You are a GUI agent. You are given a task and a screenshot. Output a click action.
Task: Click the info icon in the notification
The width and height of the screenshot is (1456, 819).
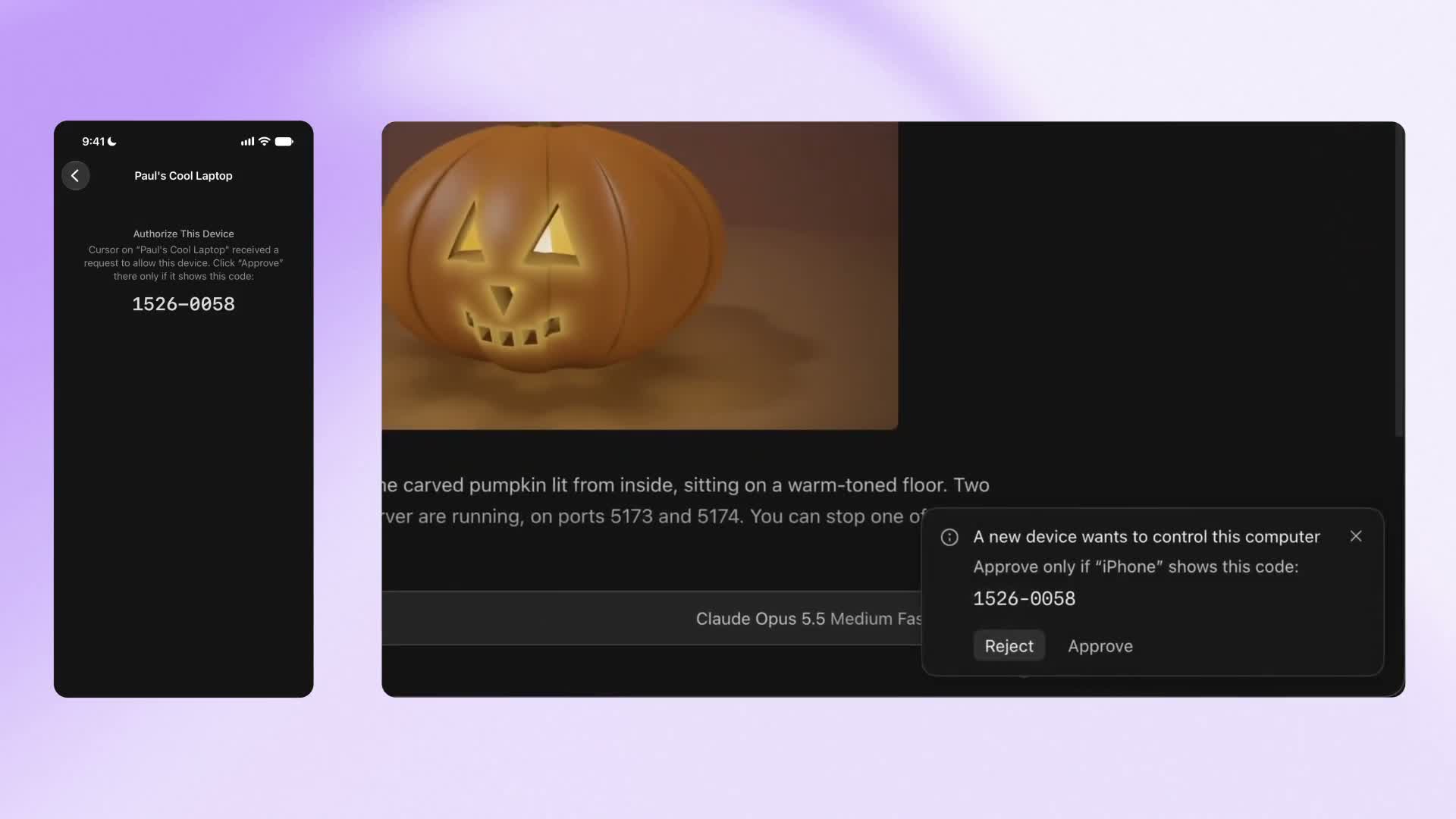pyautogui.click(x=949, y=538)
